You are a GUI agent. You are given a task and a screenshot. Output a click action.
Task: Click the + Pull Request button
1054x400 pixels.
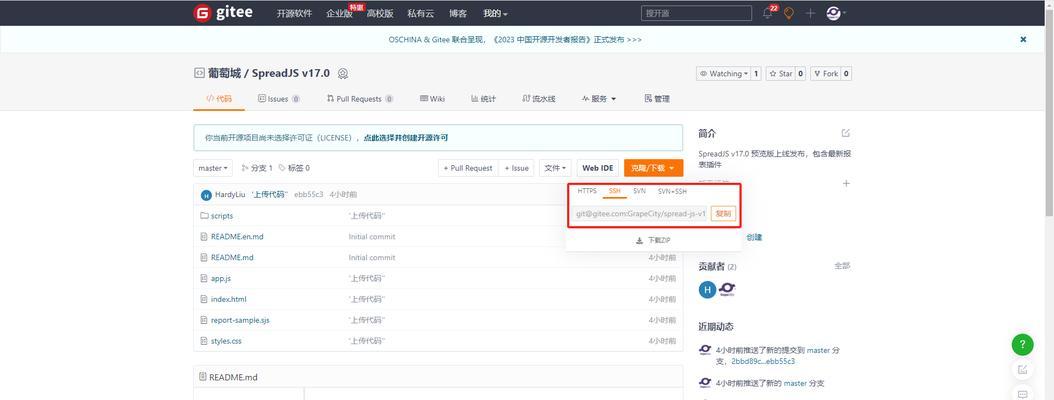(x=468, y=168)
